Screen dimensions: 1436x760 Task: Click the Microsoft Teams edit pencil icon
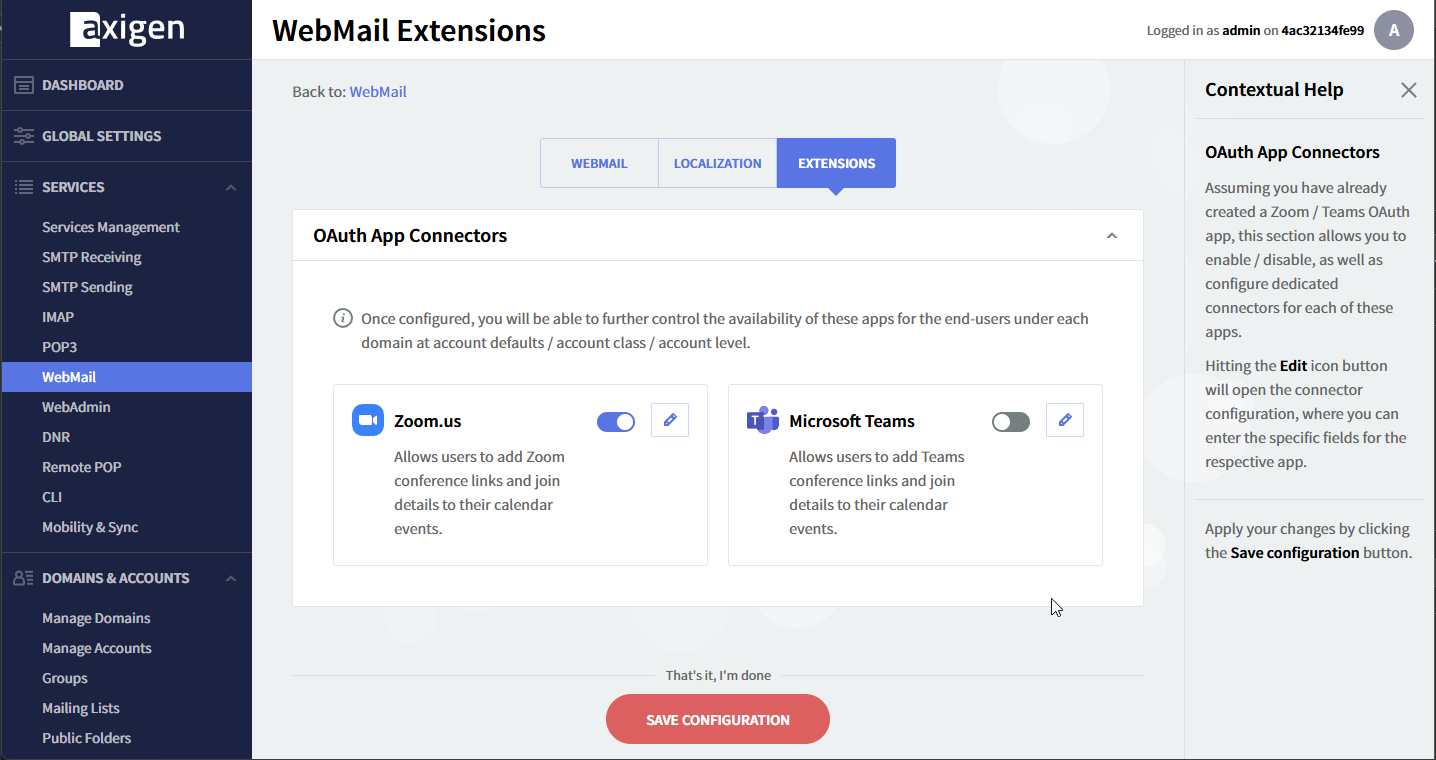[1065, 421]
